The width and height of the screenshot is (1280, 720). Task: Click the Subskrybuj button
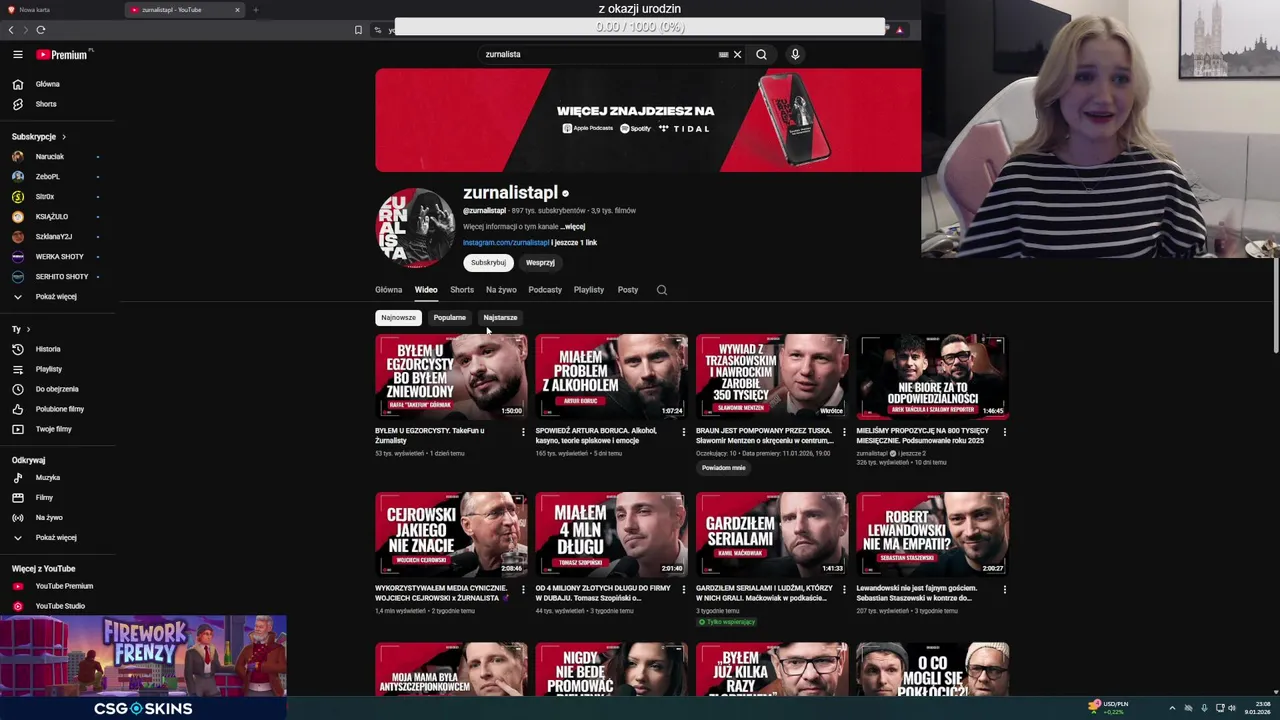coord(488,263)
